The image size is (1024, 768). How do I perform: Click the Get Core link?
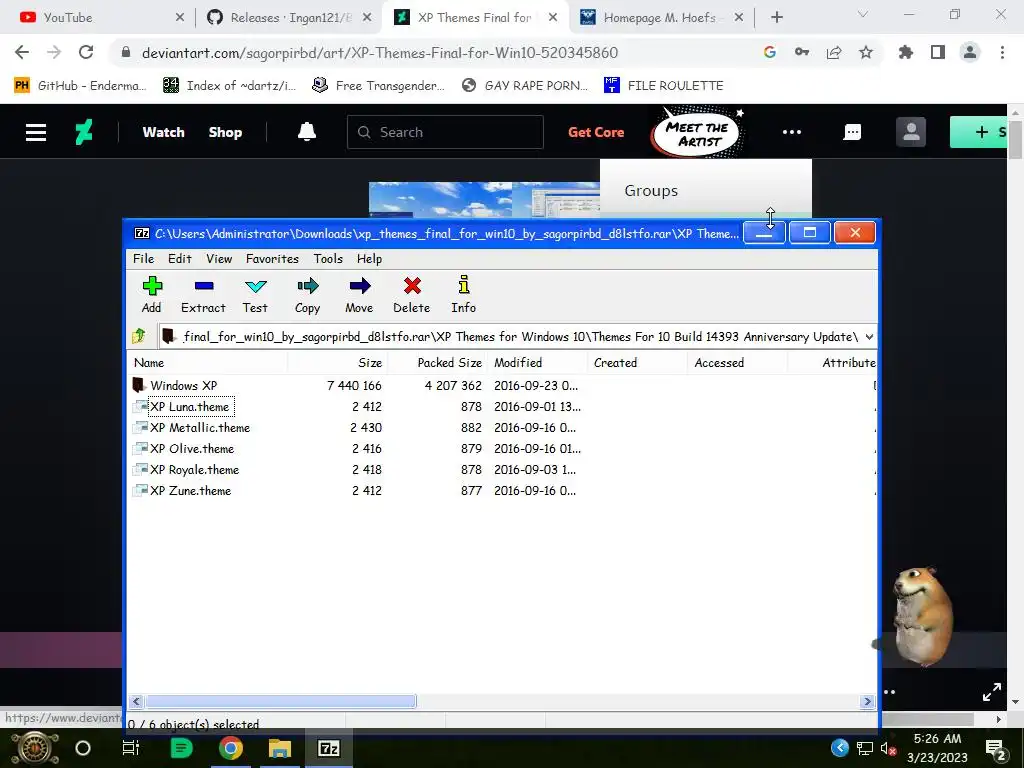pyautogui.click(x=596, y=133)
